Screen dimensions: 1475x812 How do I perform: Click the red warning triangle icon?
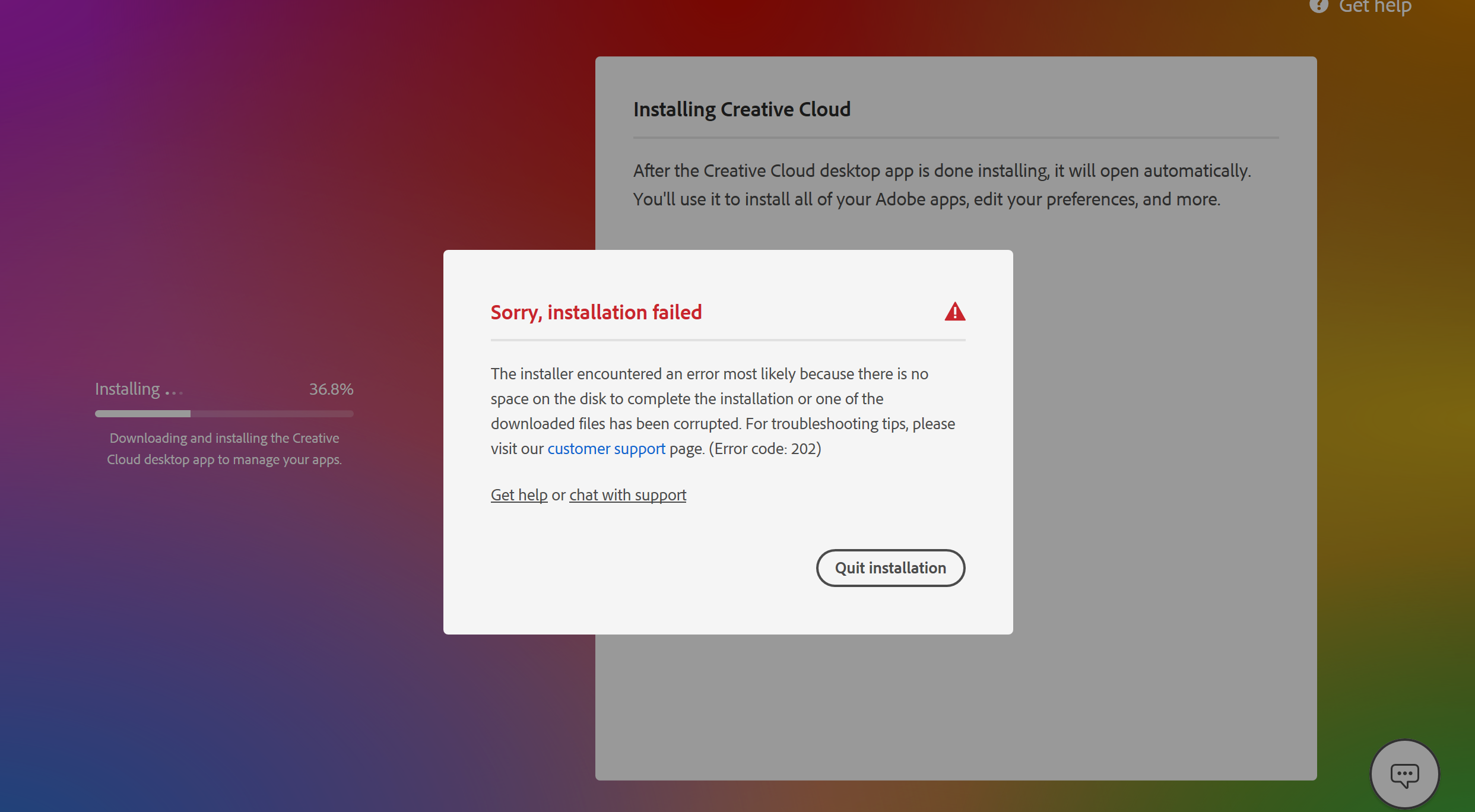(x=954, y=312)
